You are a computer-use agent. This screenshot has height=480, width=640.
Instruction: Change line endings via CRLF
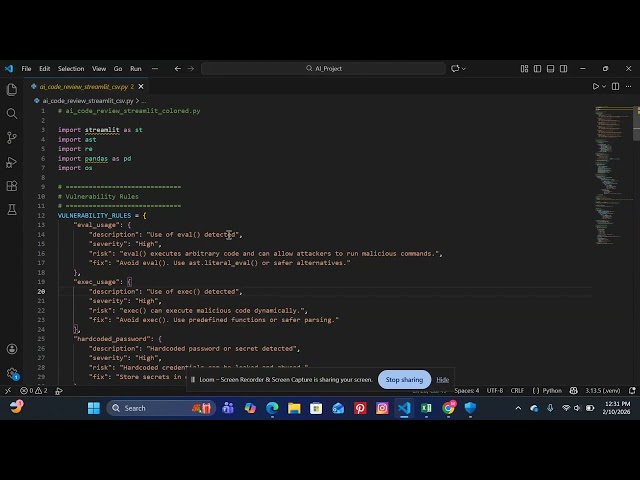517,391
